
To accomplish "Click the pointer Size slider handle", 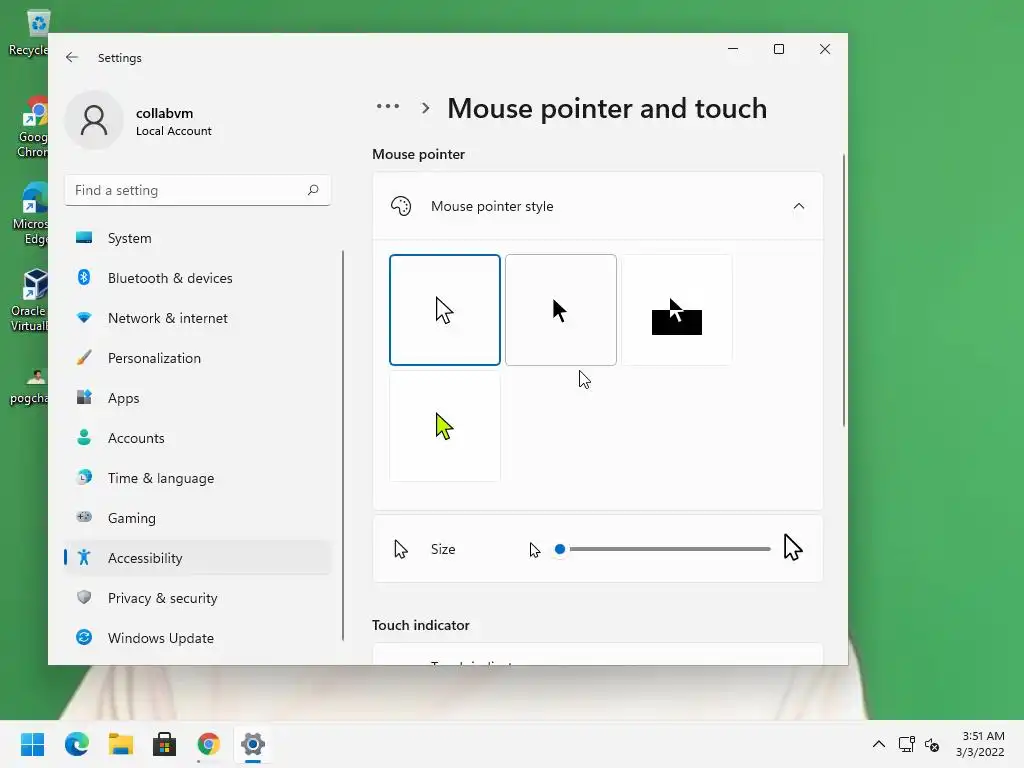I will pyautogui.click(x=560, y=549).
